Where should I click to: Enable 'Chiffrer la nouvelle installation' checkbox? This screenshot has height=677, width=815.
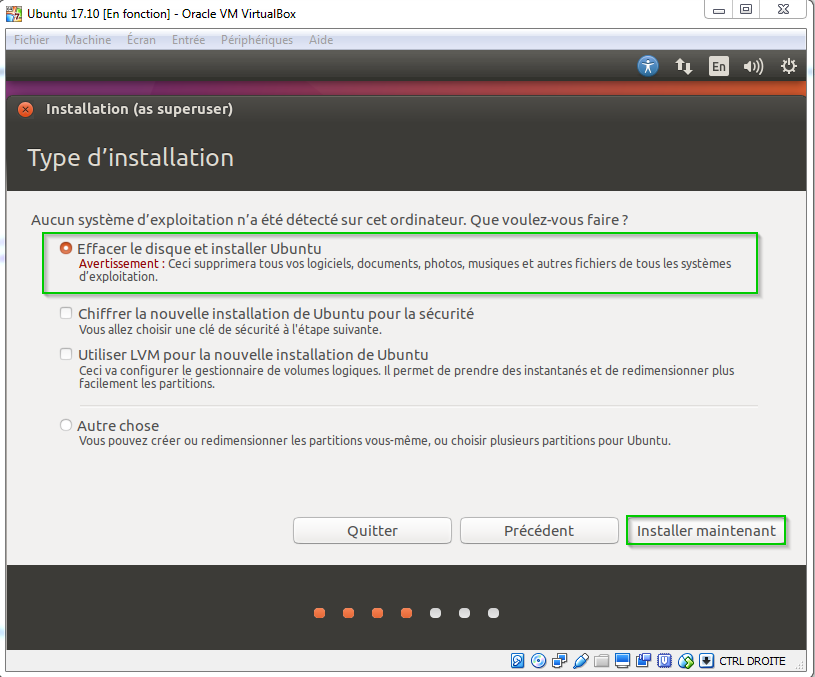coord(66,314)
